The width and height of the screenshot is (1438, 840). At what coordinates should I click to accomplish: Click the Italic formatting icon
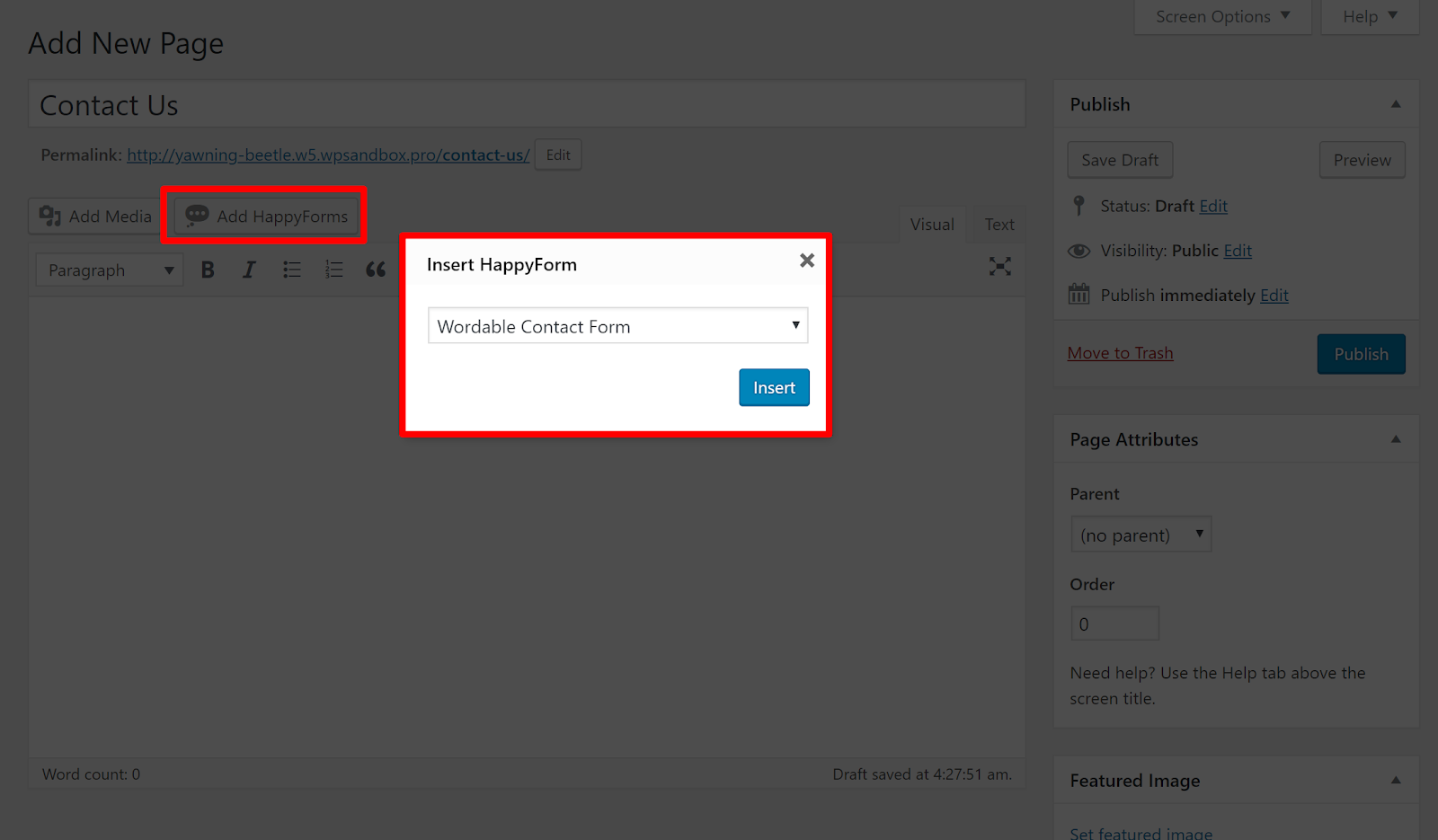click(249, 269)
